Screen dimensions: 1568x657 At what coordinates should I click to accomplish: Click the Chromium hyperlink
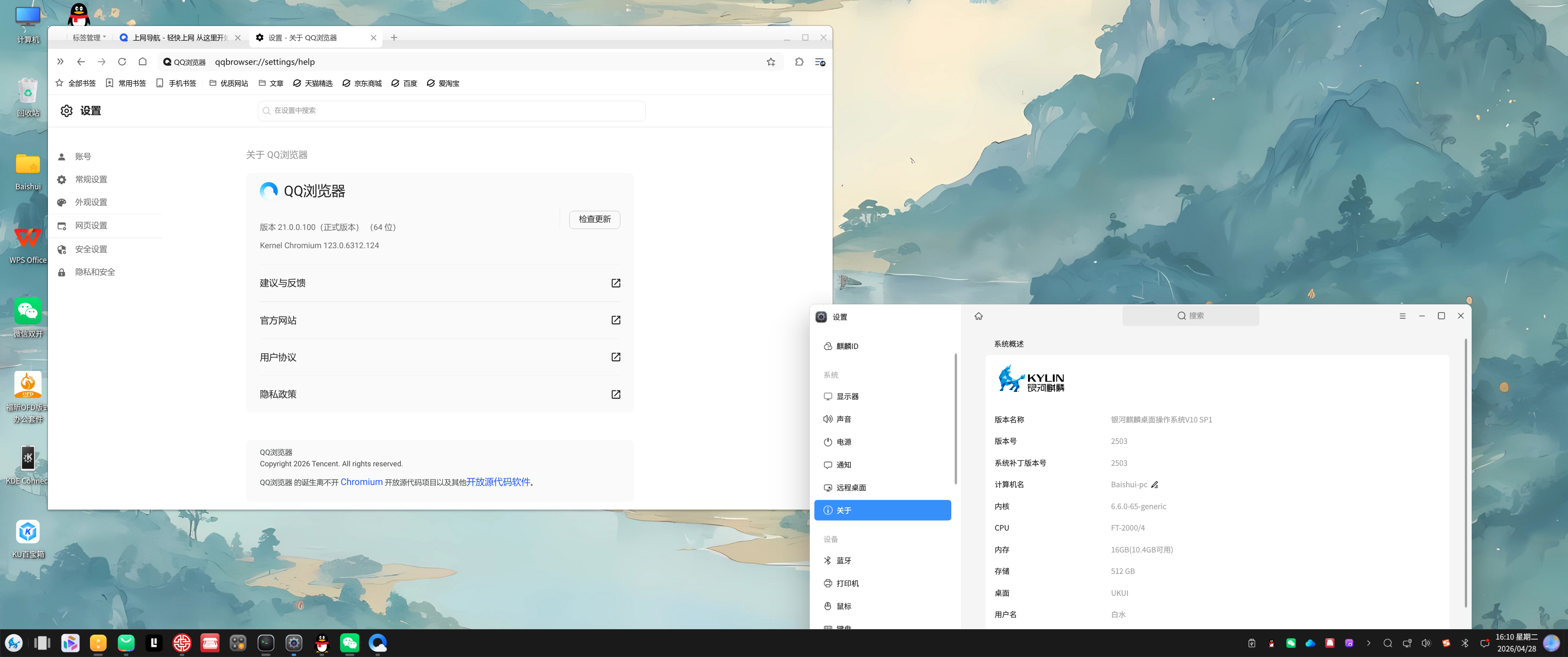pyautogui.click(x=362, y=482)
